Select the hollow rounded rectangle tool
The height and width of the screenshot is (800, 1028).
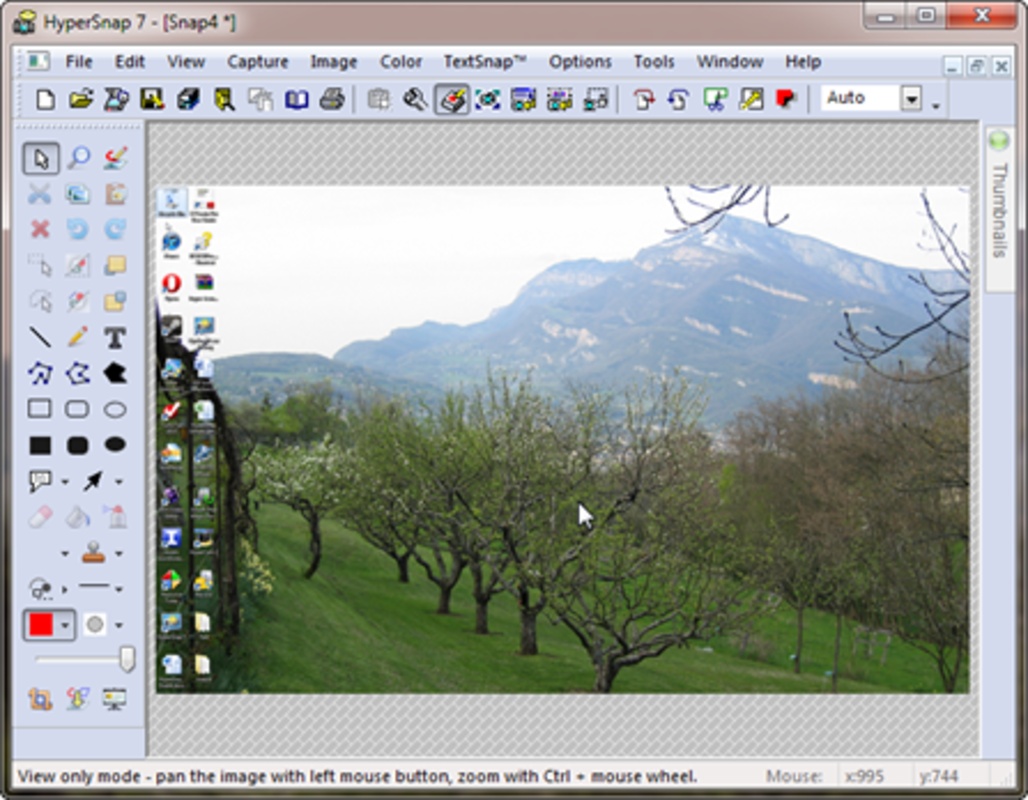pos(78,409)
